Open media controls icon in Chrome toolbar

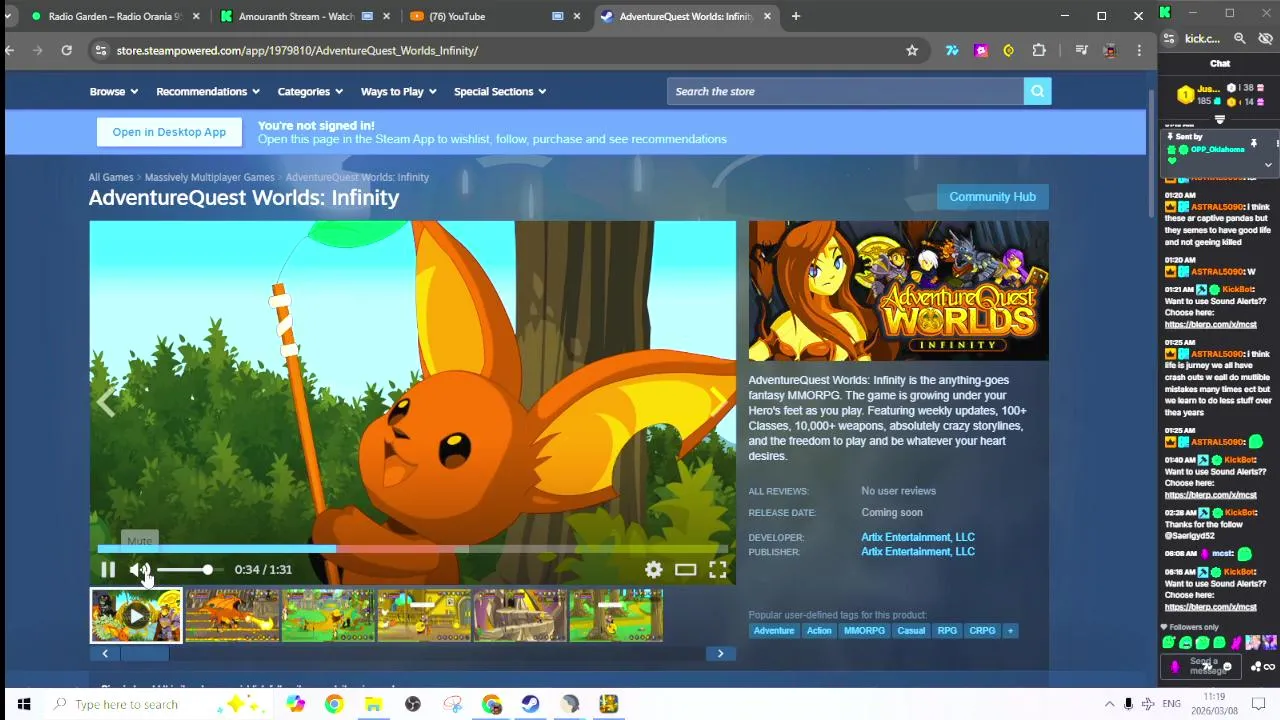1081,50
